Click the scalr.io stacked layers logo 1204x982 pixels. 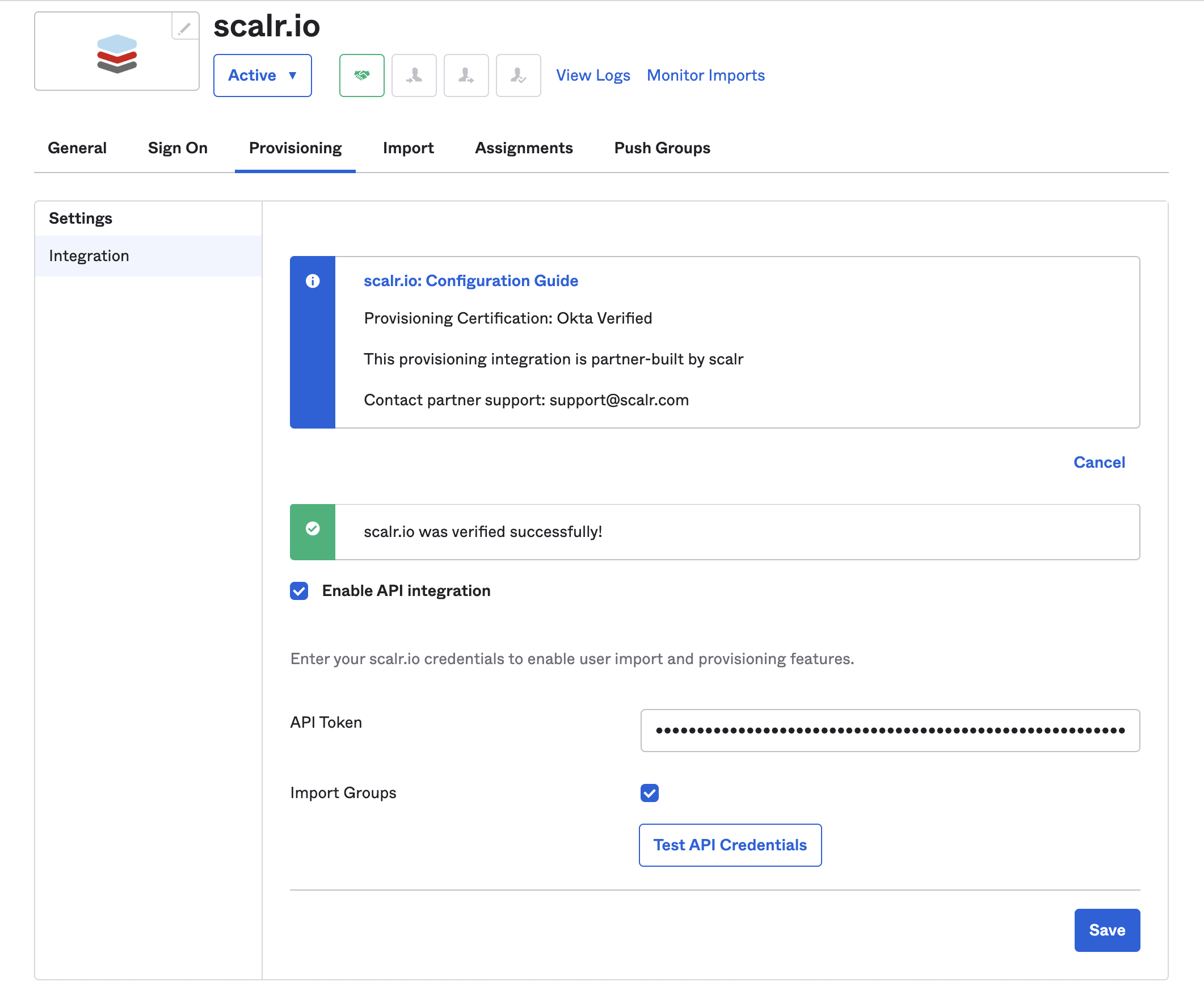[x=117, y=54]
